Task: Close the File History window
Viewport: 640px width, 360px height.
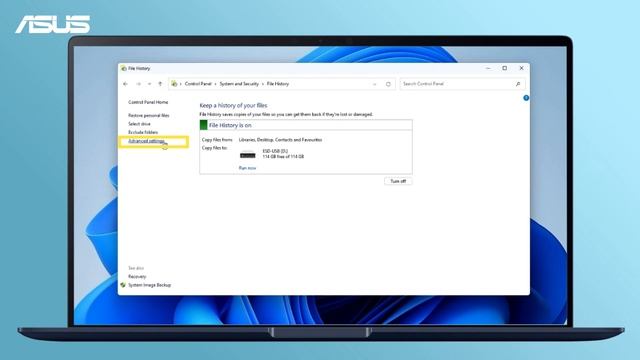Action: tap(521, 69)
